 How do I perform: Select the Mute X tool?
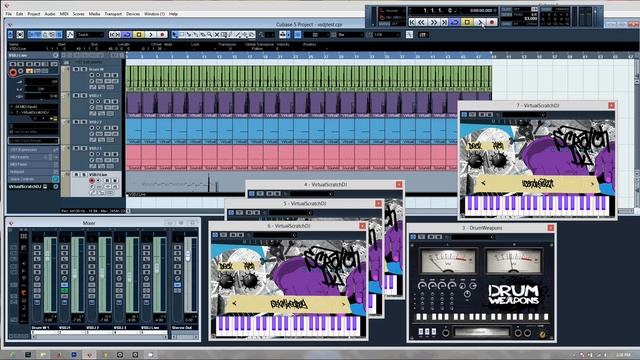click(217, 35)
